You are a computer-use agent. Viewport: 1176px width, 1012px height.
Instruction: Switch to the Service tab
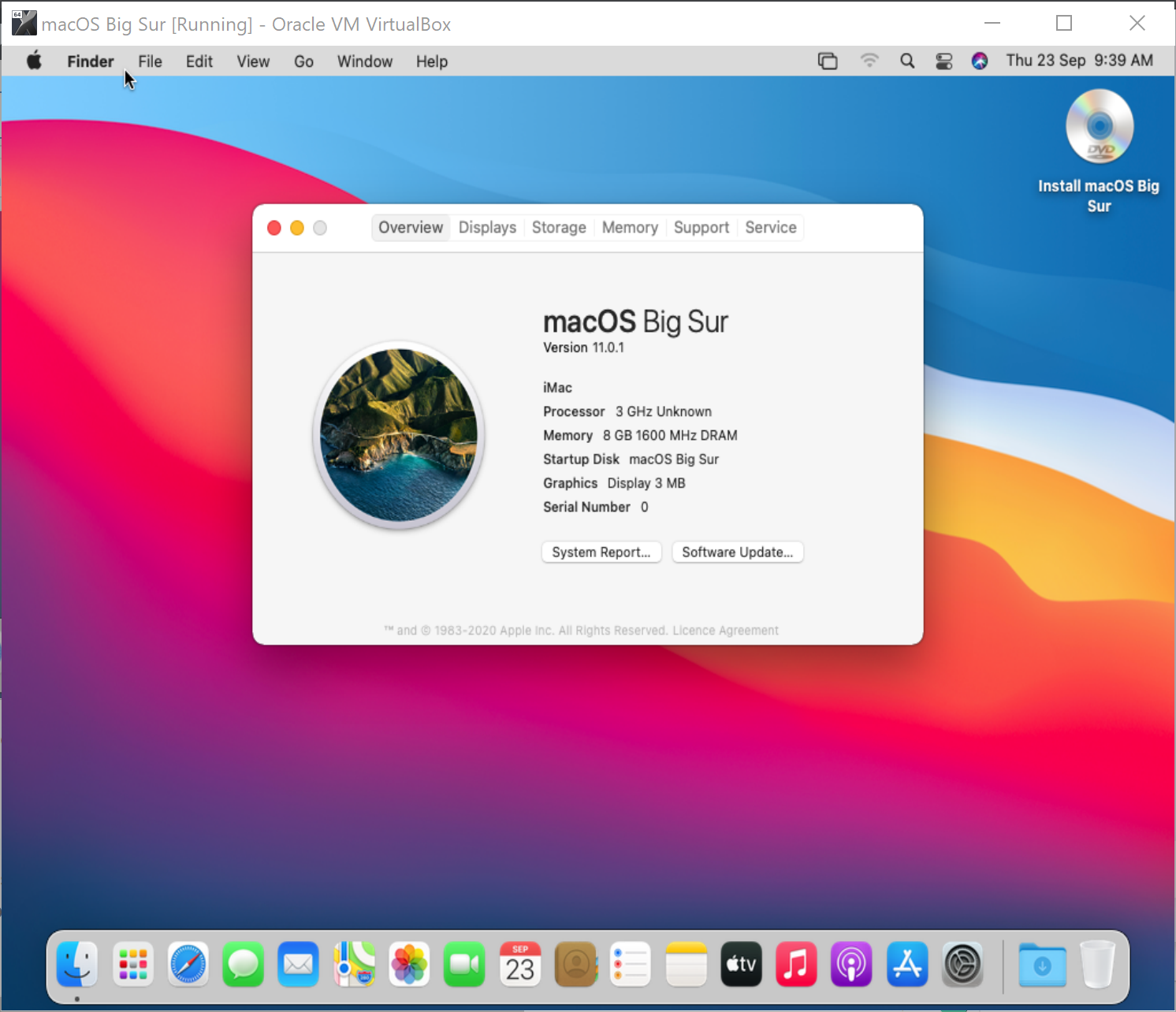point(771,228)
